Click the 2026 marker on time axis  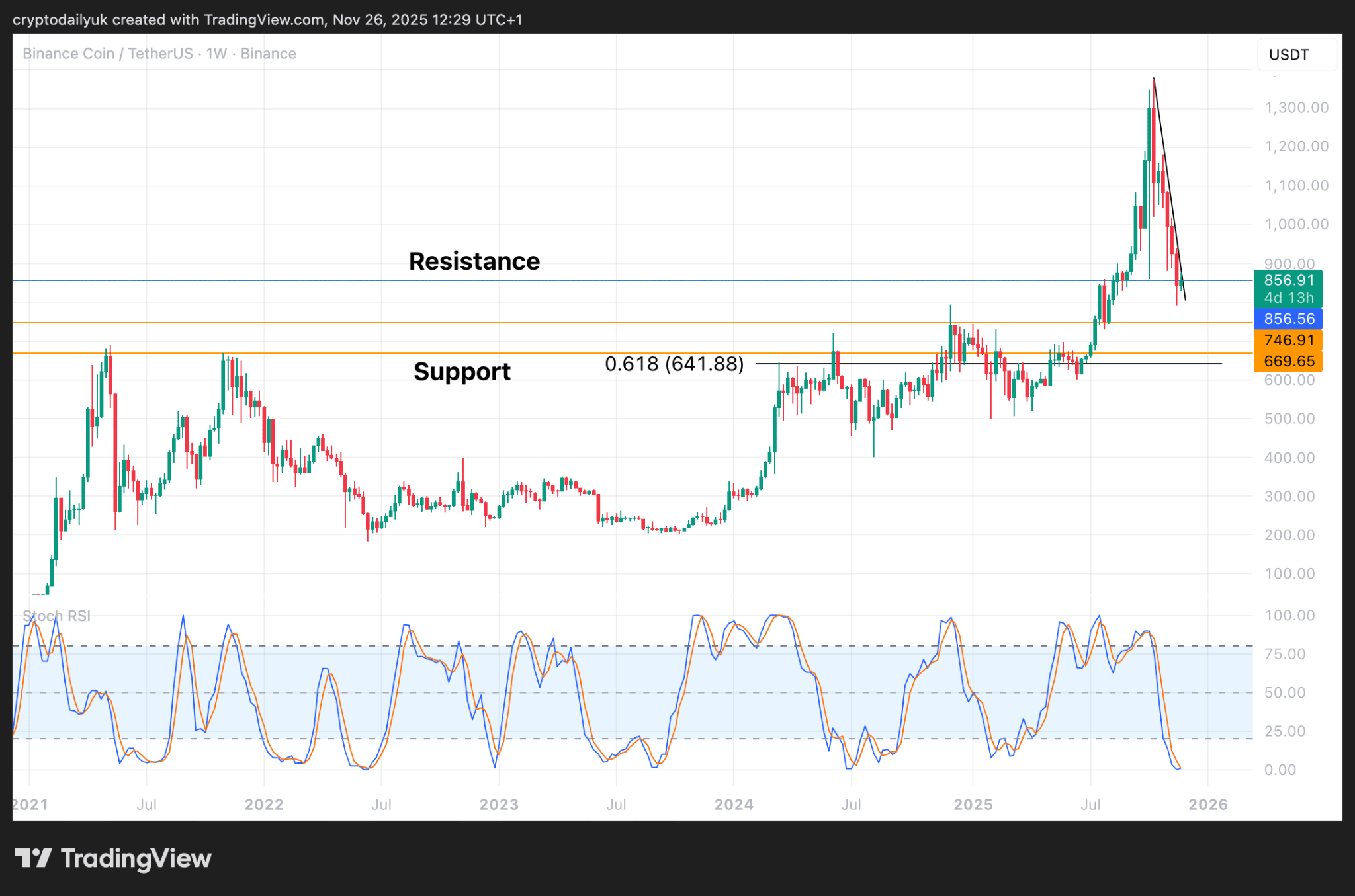[1207, 805]
